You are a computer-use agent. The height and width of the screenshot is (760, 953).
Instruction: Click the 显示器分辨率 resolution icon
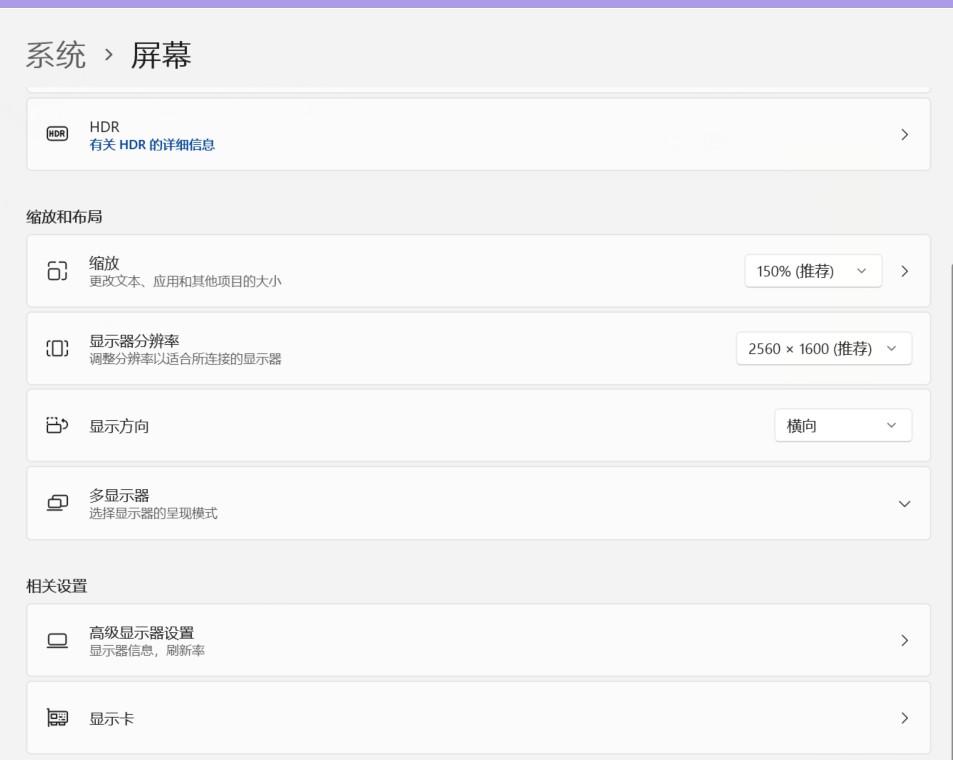pos(57,348)
